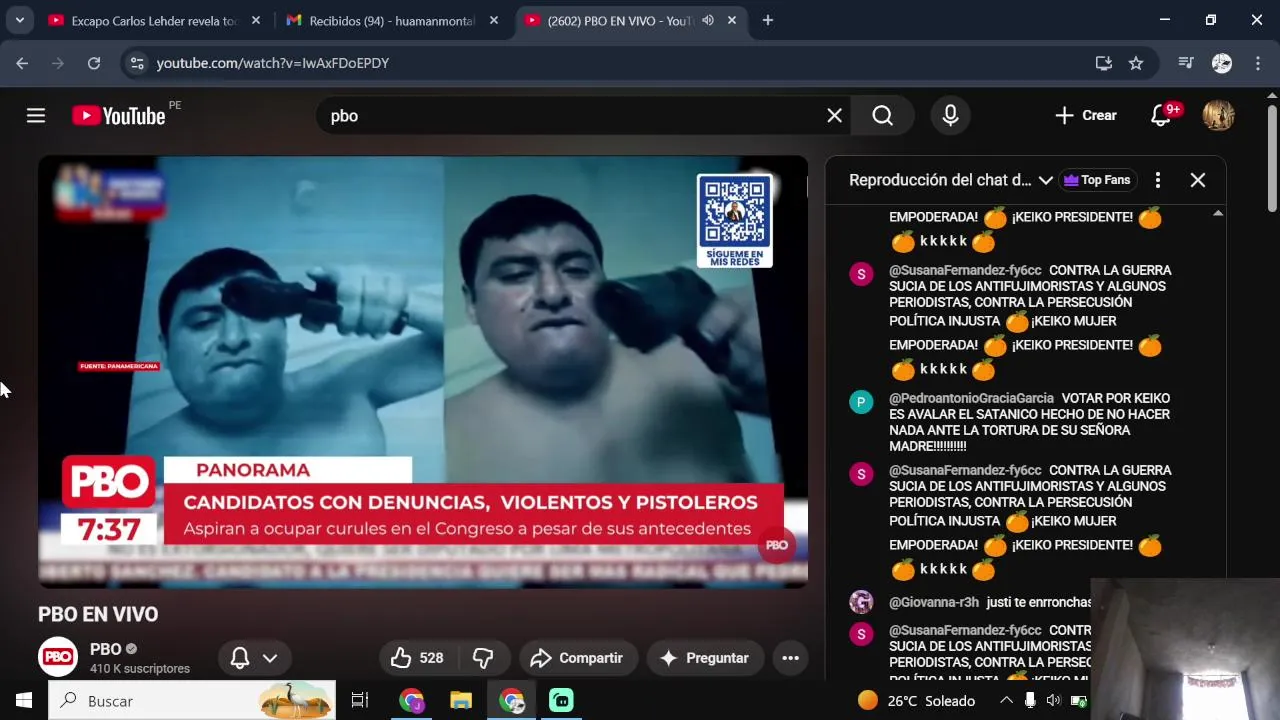Open the PBO channel avatar
1280x720 pixels.
pyautogui.click(x=58, y=657)
